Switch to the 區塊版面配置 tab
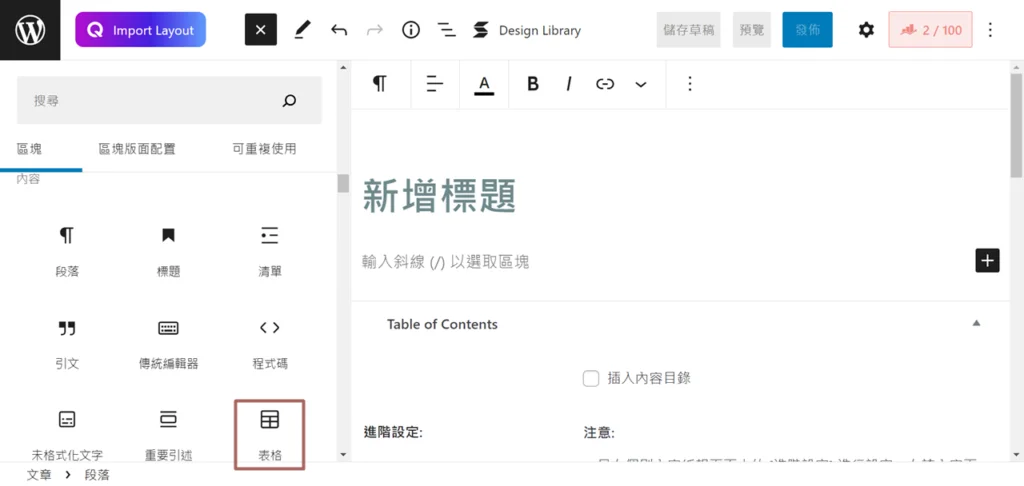This screenshot has width=1024, height=486. coord(137,149)
